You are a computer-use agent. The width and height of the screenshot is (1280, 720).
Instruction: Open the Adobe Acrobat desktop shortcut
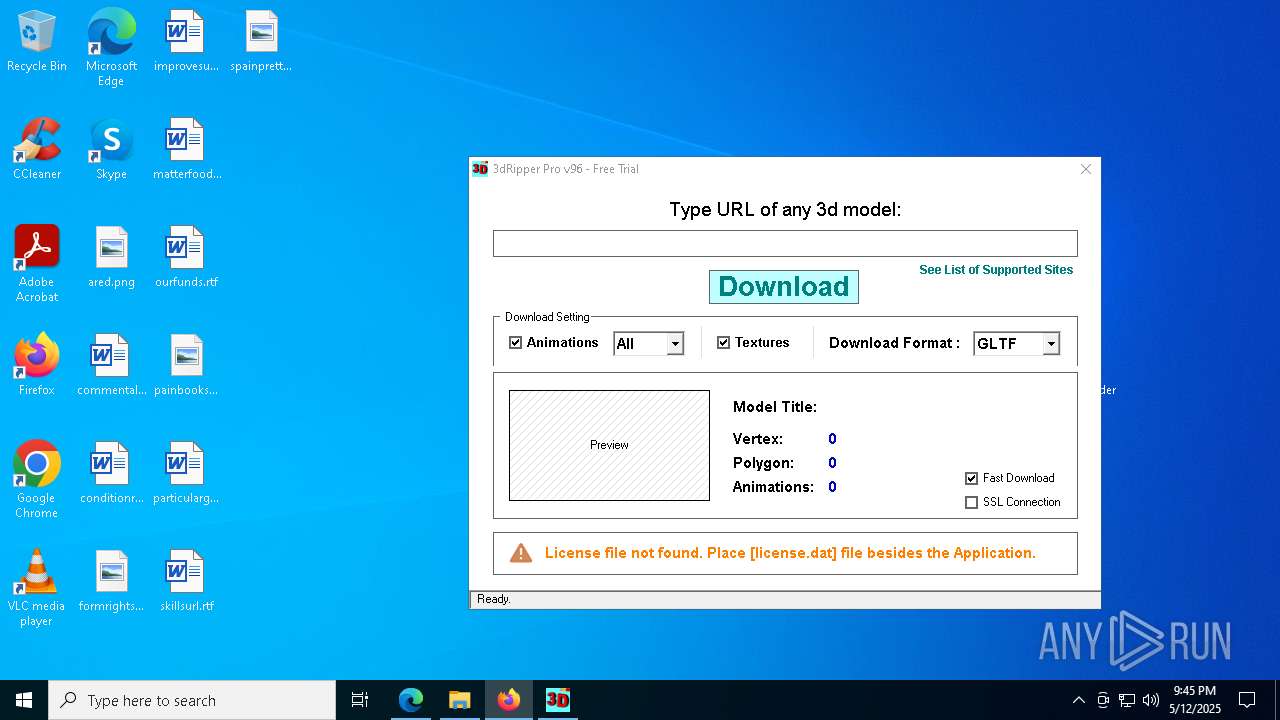pos(37,264)
